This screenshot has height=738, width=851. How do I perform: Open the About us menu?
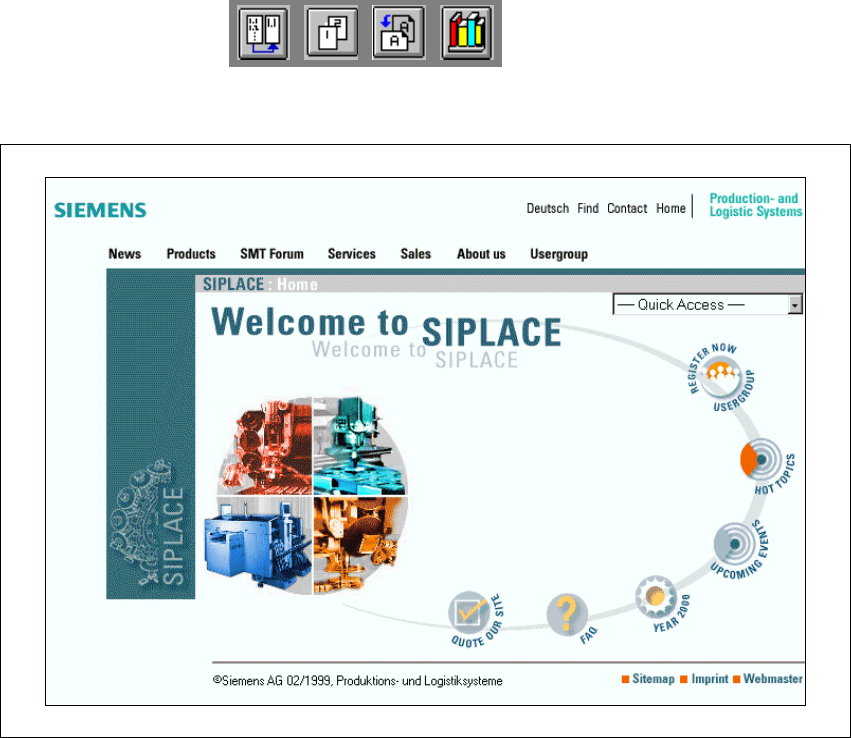(x=481, y=254)
